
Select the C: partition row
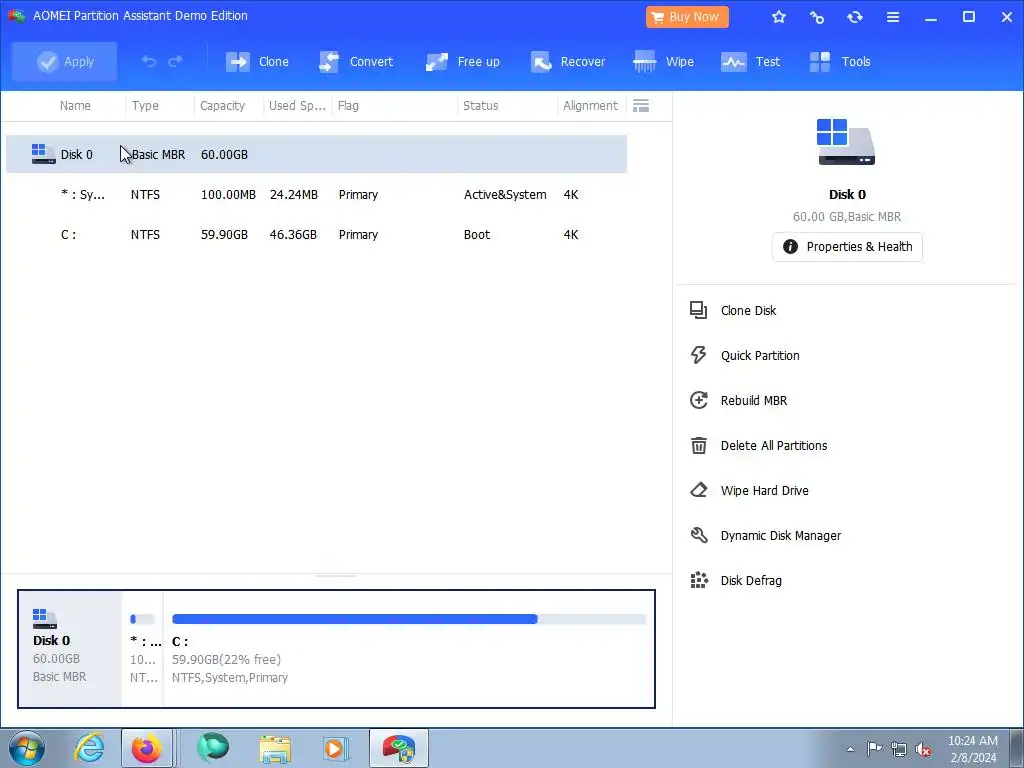click(316, 234)
